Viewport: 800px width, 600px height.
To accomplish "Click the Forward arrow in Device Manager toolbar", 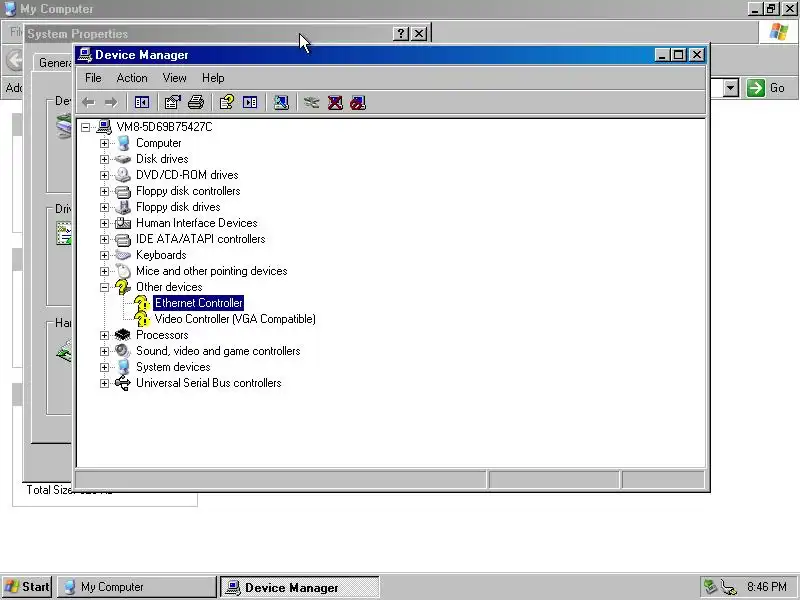I will coord(111,103).
